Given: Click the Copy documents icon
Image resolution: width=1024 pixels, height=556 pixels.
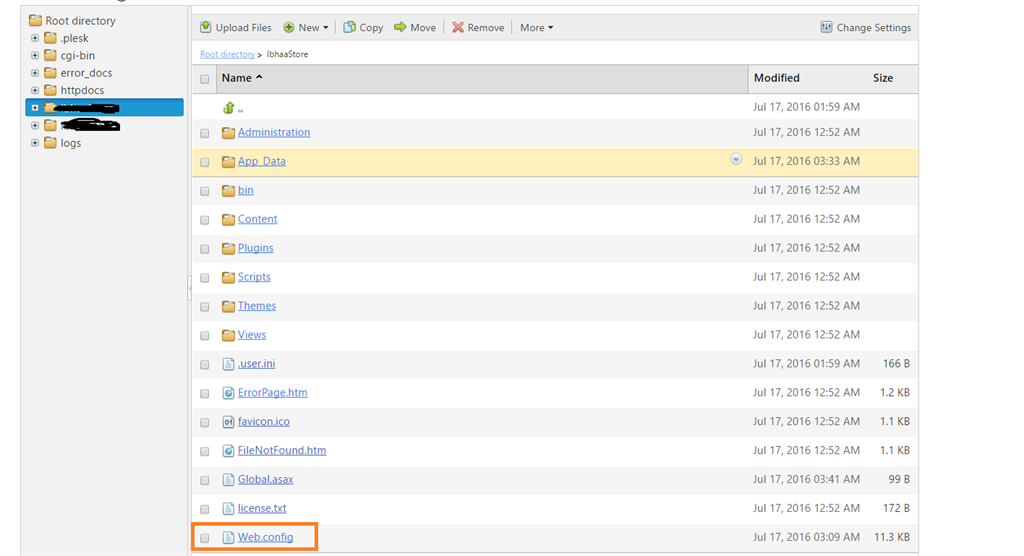Looking at the screenshot, I should tap(349, 27).
